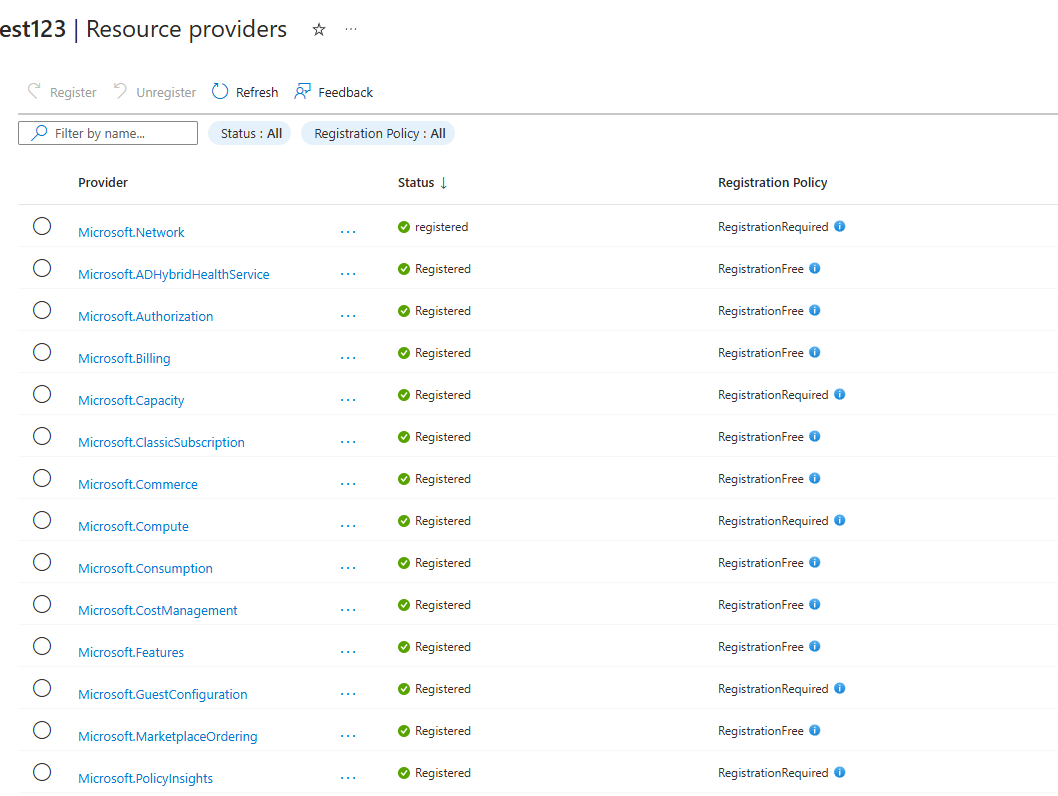Open the ellipsis menu for Microsoft.Consumption
The image size is (1058, 796).
tap(348, 568)
